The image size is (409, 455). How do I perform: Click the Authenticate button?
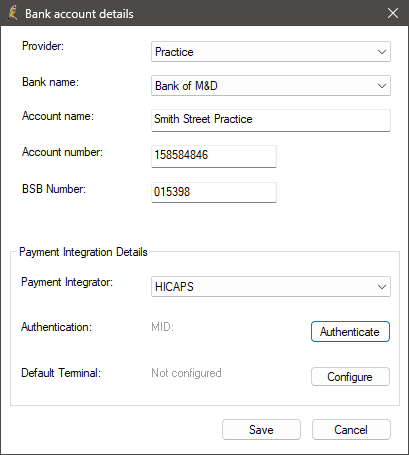(x=350, y=332)
